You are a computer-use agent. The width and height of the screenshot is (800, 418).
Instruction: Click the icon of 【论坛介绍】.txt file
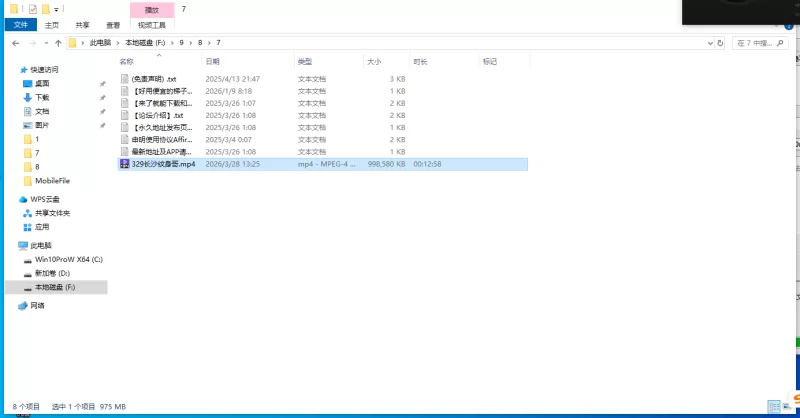point(124,115)
